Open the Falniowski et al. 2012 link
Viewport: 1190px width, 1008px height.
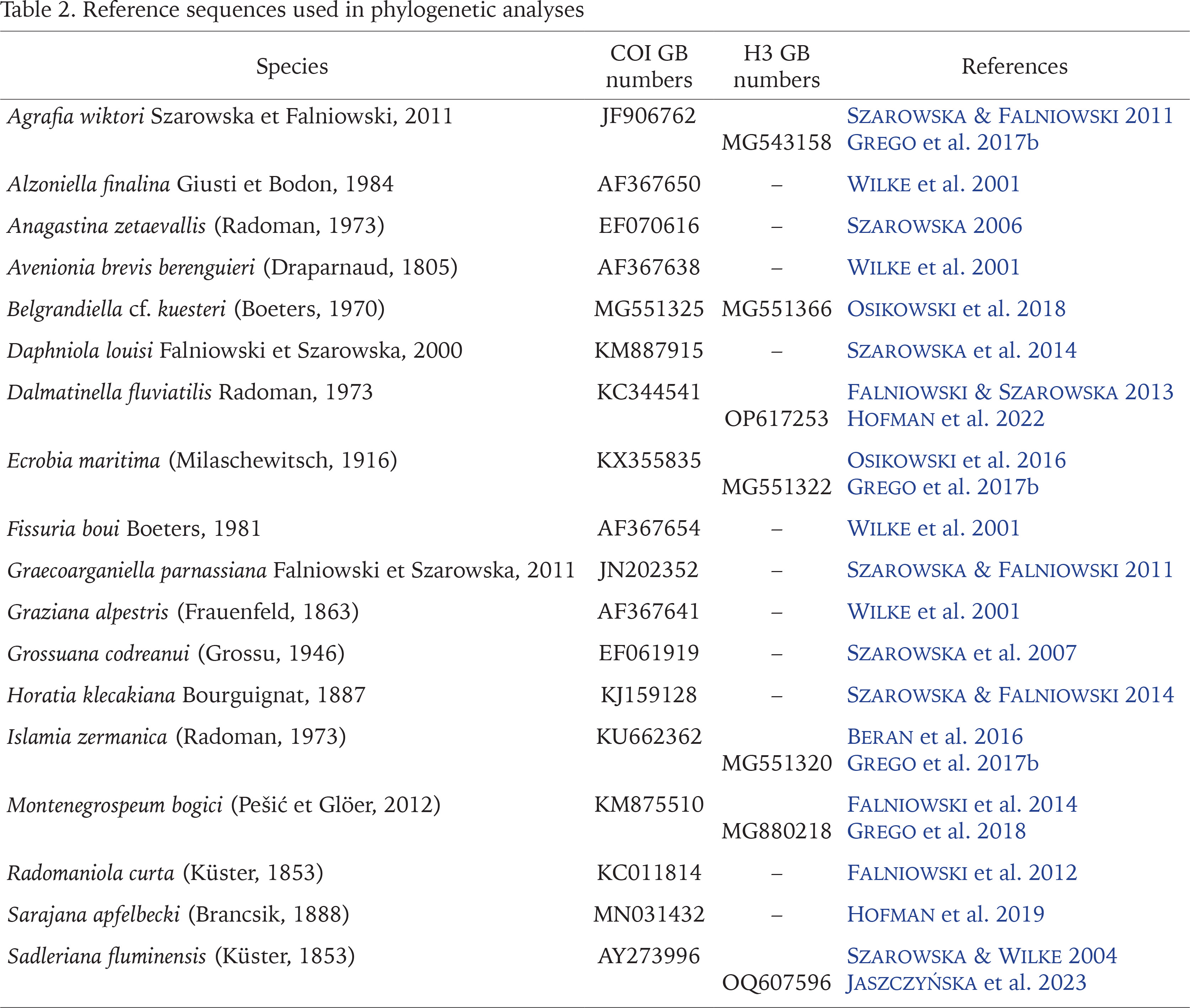(x=962, y=873)
